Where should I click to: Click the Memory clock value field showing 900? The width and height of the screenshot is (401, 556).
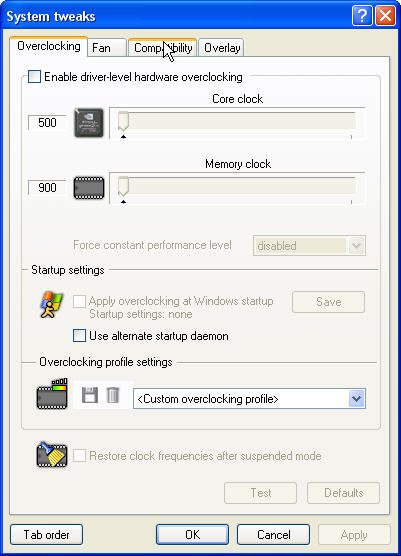coord(47,187)
